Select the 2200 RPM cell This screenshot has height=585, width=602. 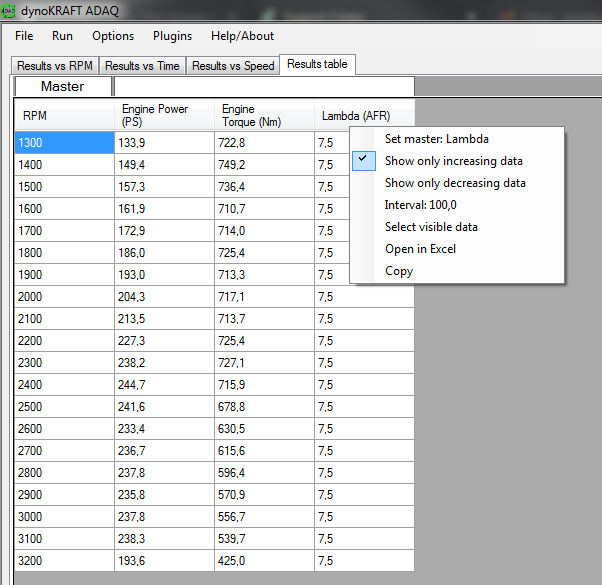click(x=64, y=341)
